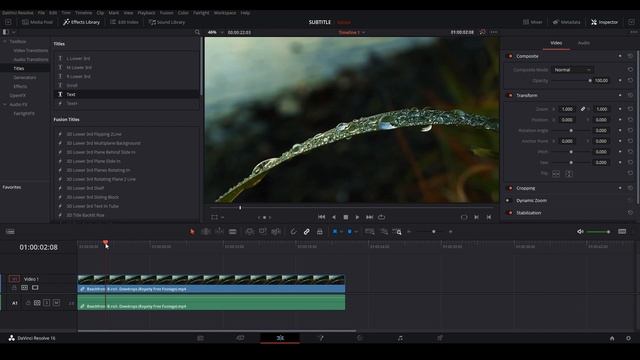Toggle the Inspector panel
The height and width of the screenshot is (360, 640).
tap(604, 22)
